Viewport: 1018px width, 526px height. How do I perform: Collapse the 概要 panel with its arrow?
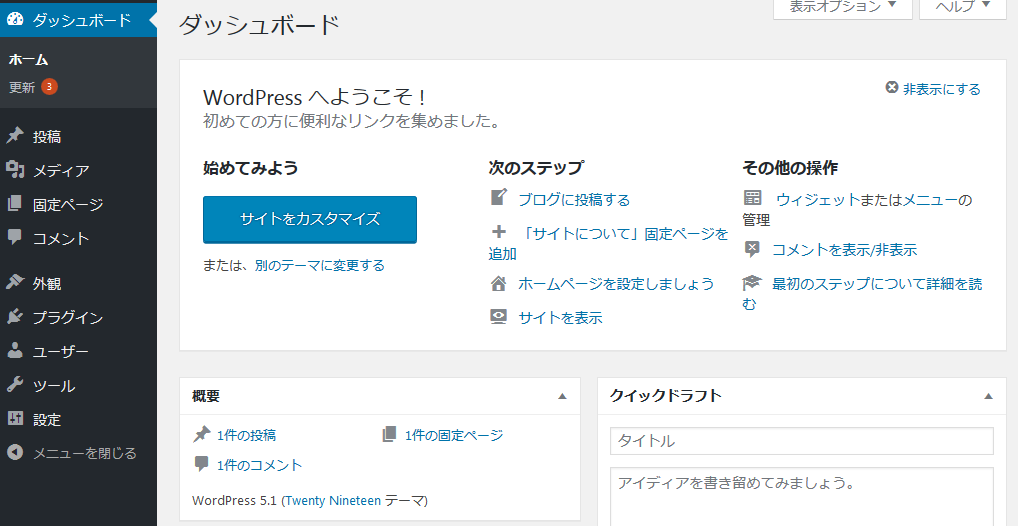point(562,396)
